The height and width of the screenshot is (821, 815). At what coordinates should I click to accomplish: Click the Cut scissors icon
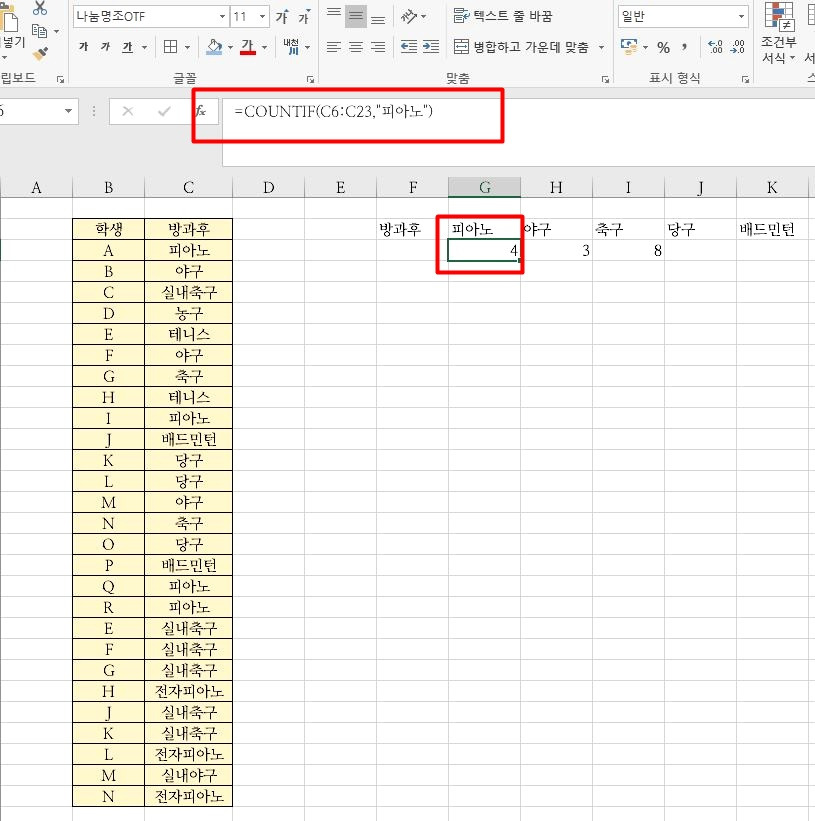40,7
